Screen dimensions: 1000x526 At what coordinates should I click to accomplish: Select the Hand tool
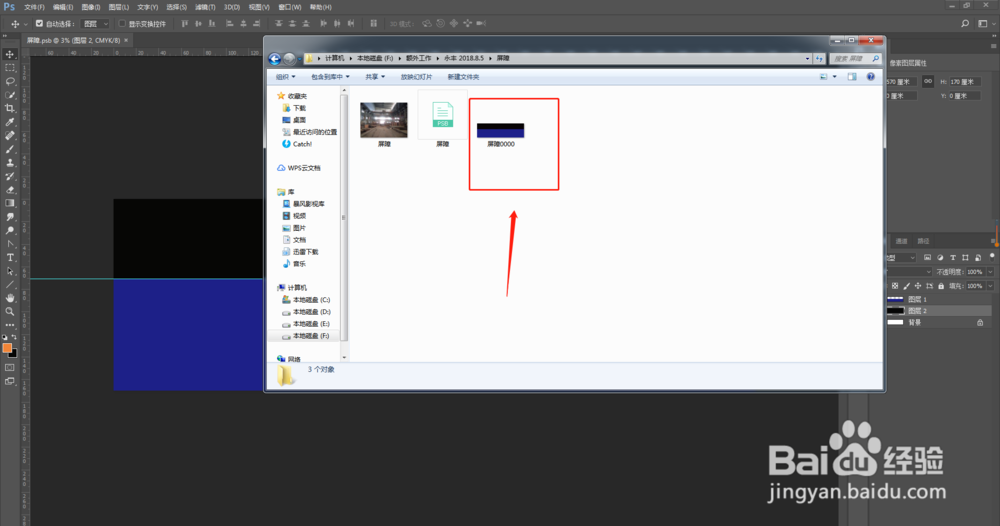point(10,298)
